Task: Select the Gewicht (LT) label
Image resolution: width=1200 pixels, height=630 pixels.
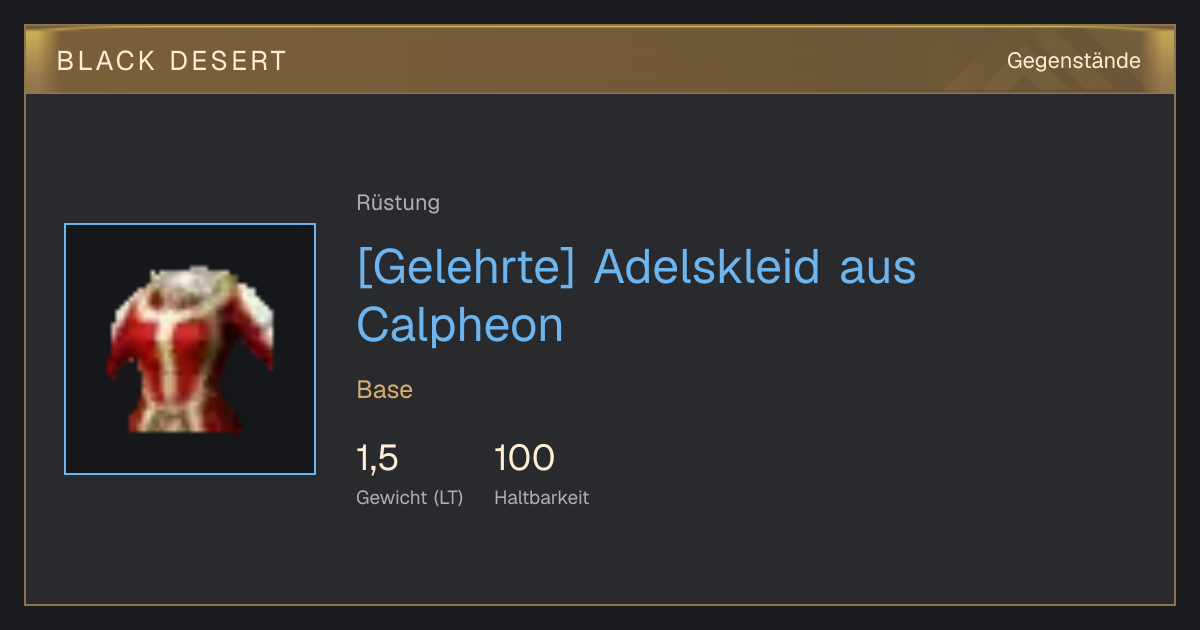Action: (x=410, y=497)
